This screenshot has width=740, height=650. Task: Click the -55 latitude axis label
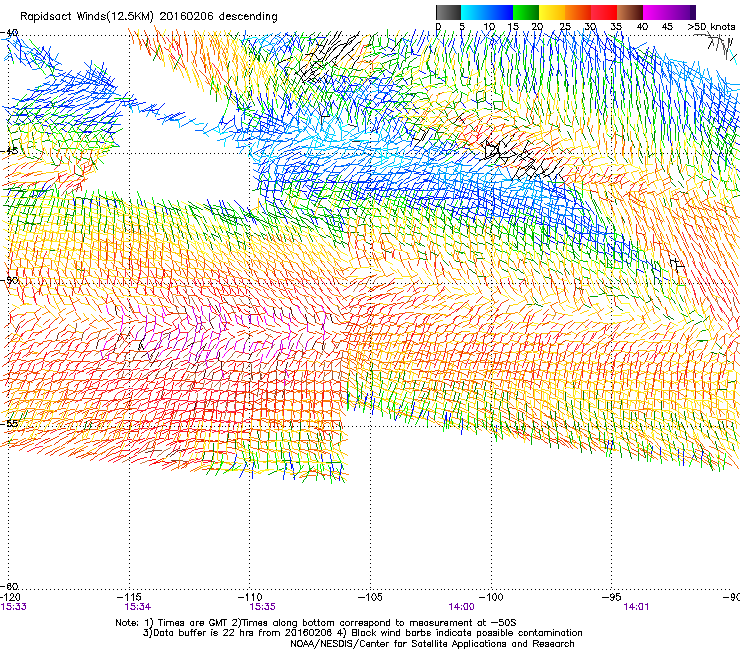(9, 423)
